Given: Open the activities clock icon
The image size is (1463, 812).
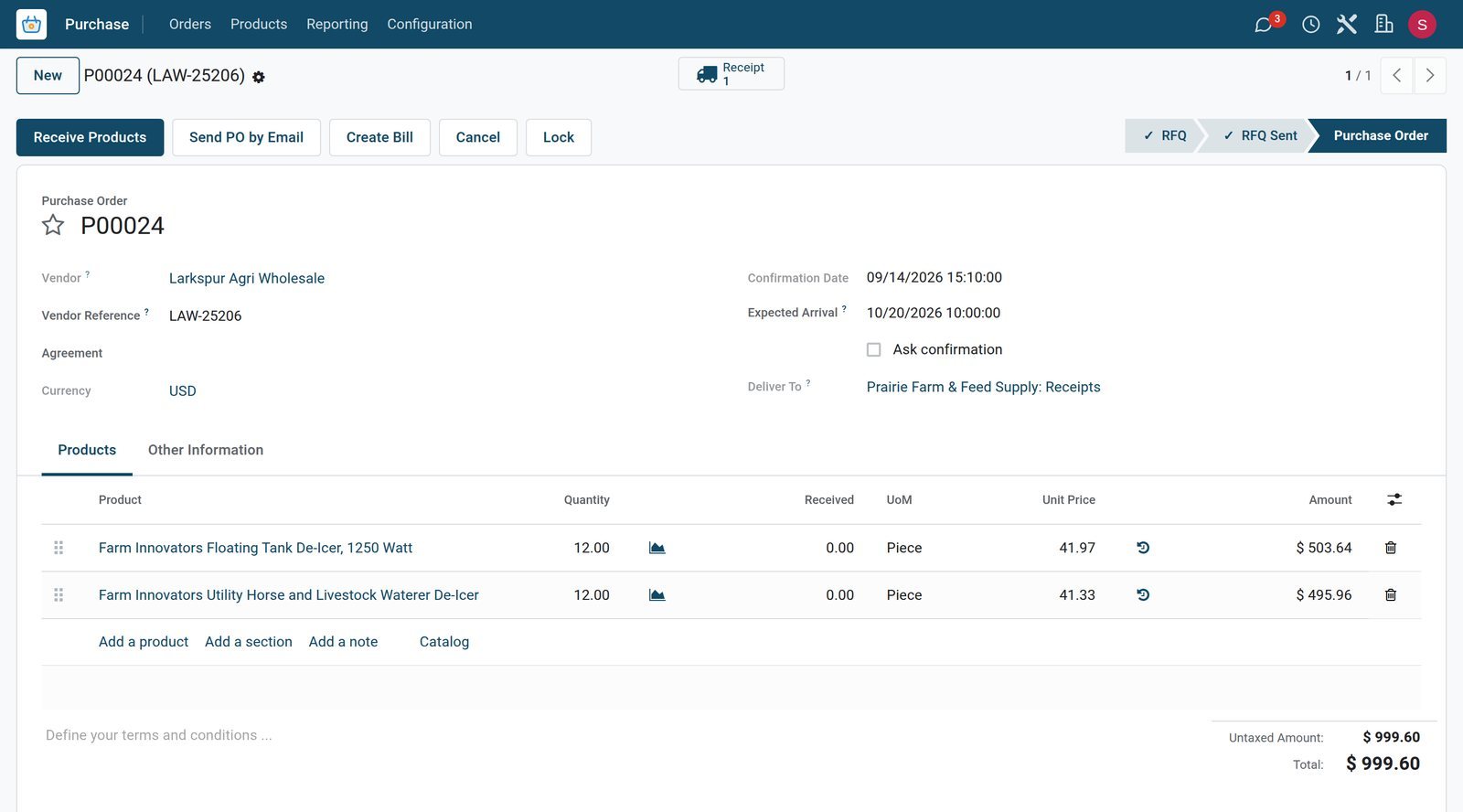Looking at the screenshot, I should 1311,25.
